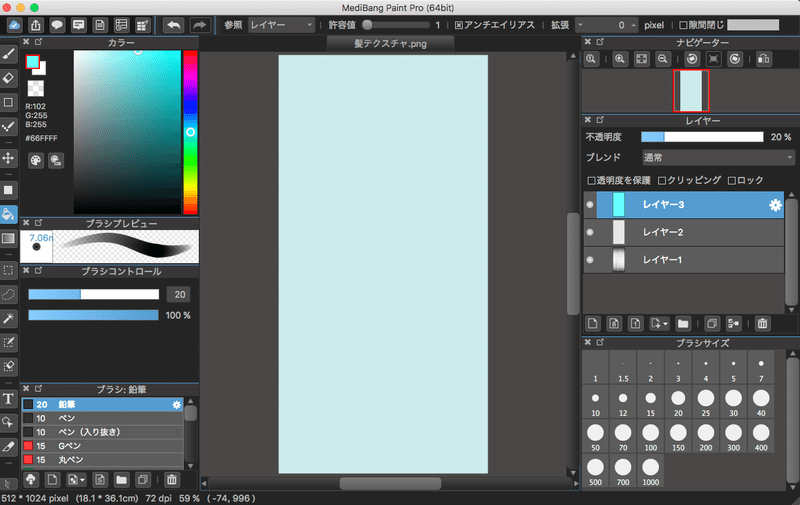Select the Brush tool
Screen dimensions: 800x505
pos(9,54)
